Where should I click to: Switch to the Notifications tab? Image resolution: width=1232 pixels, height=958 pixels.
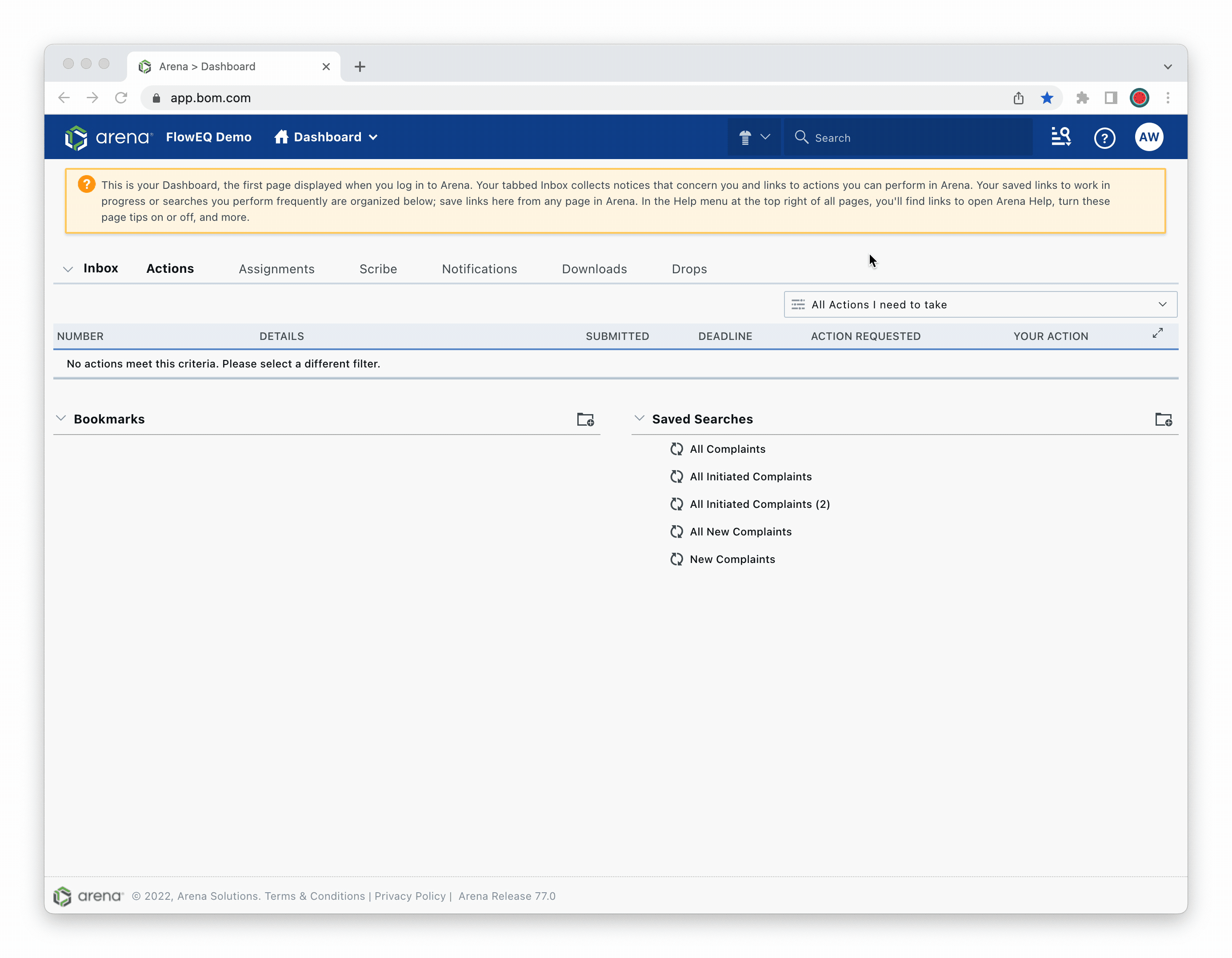[x=479, y=269]
